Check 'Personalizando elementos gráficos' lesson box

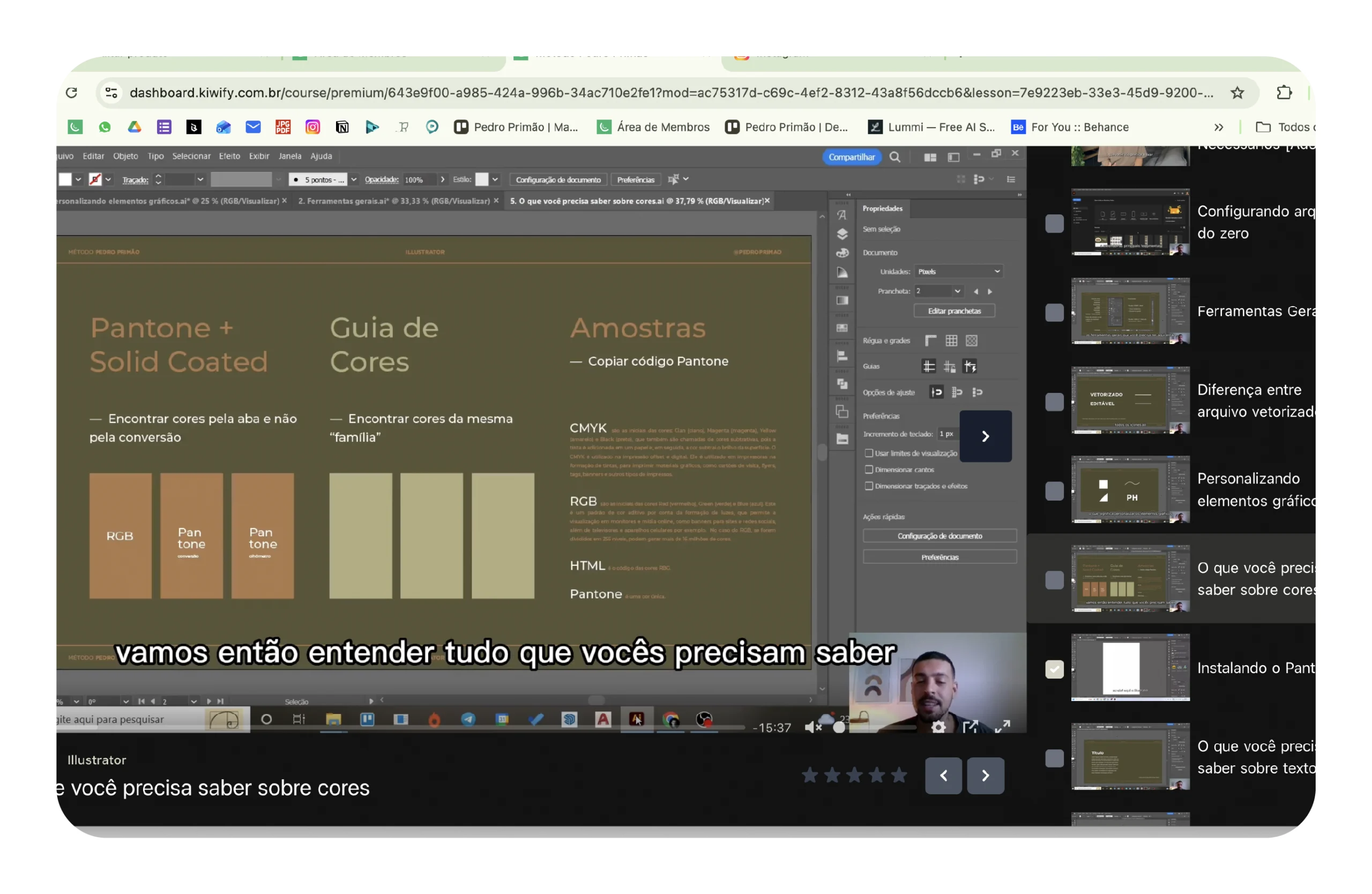(1054, 491)
